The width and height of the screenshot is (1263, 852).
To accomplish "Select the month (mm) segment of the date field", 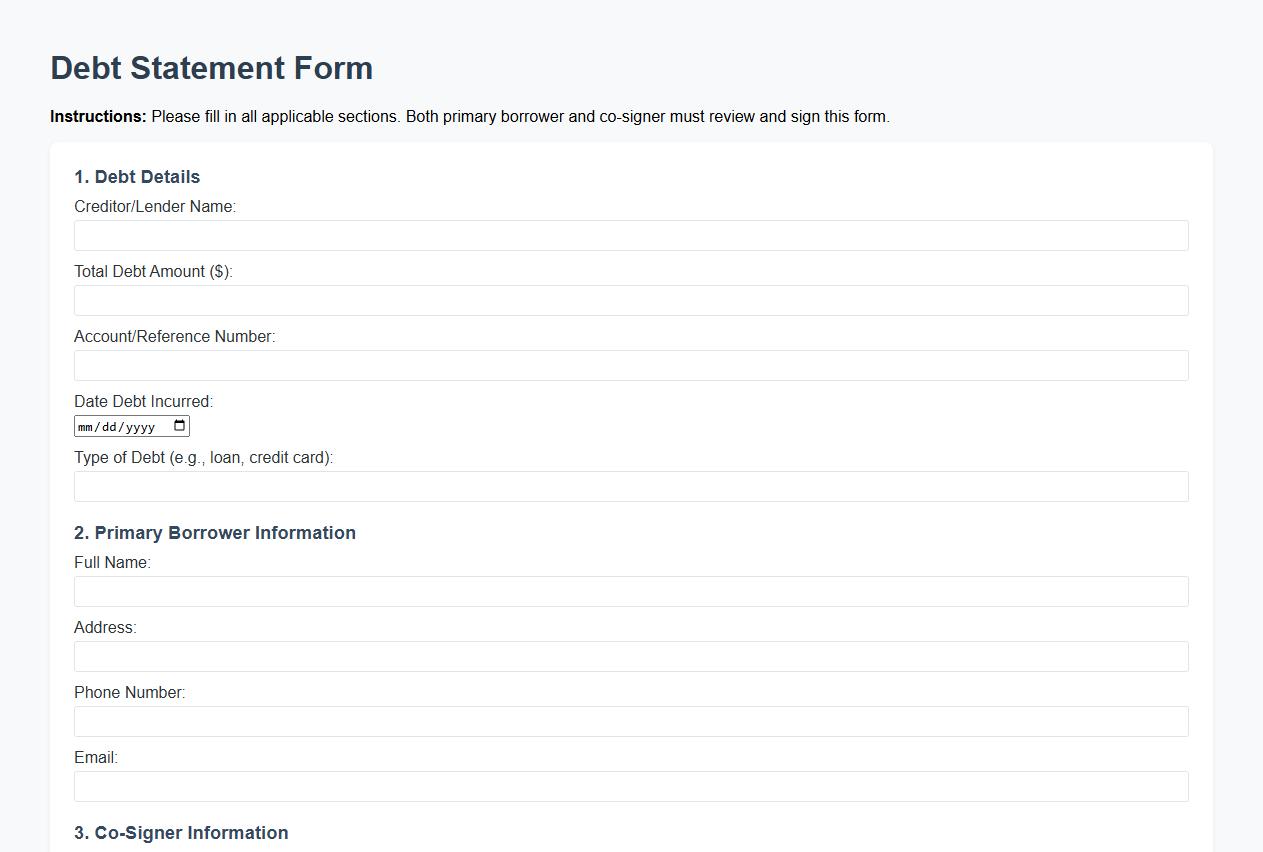I will [86, 425].
